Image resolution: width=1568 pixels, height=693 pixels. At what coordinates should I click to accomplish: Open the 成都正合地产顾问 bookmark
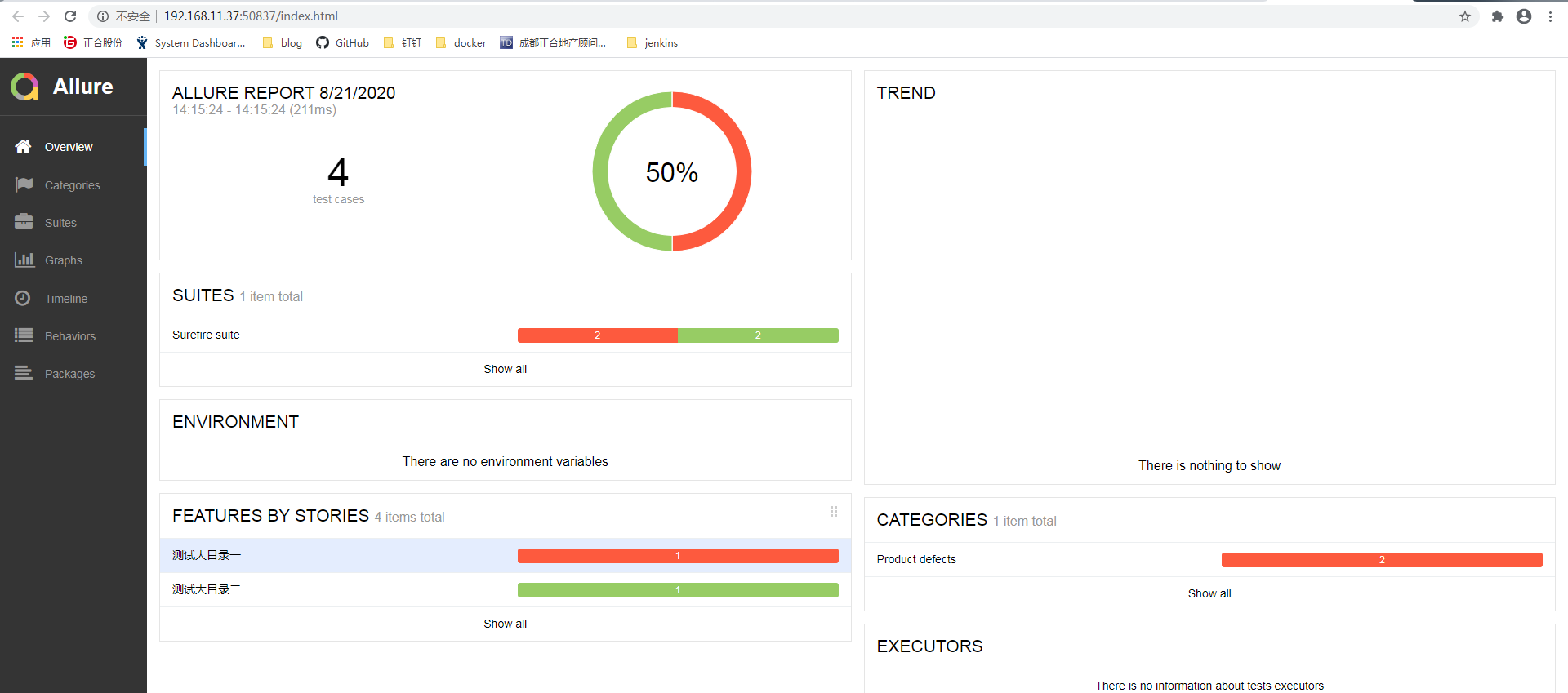(x=553, y=42)
